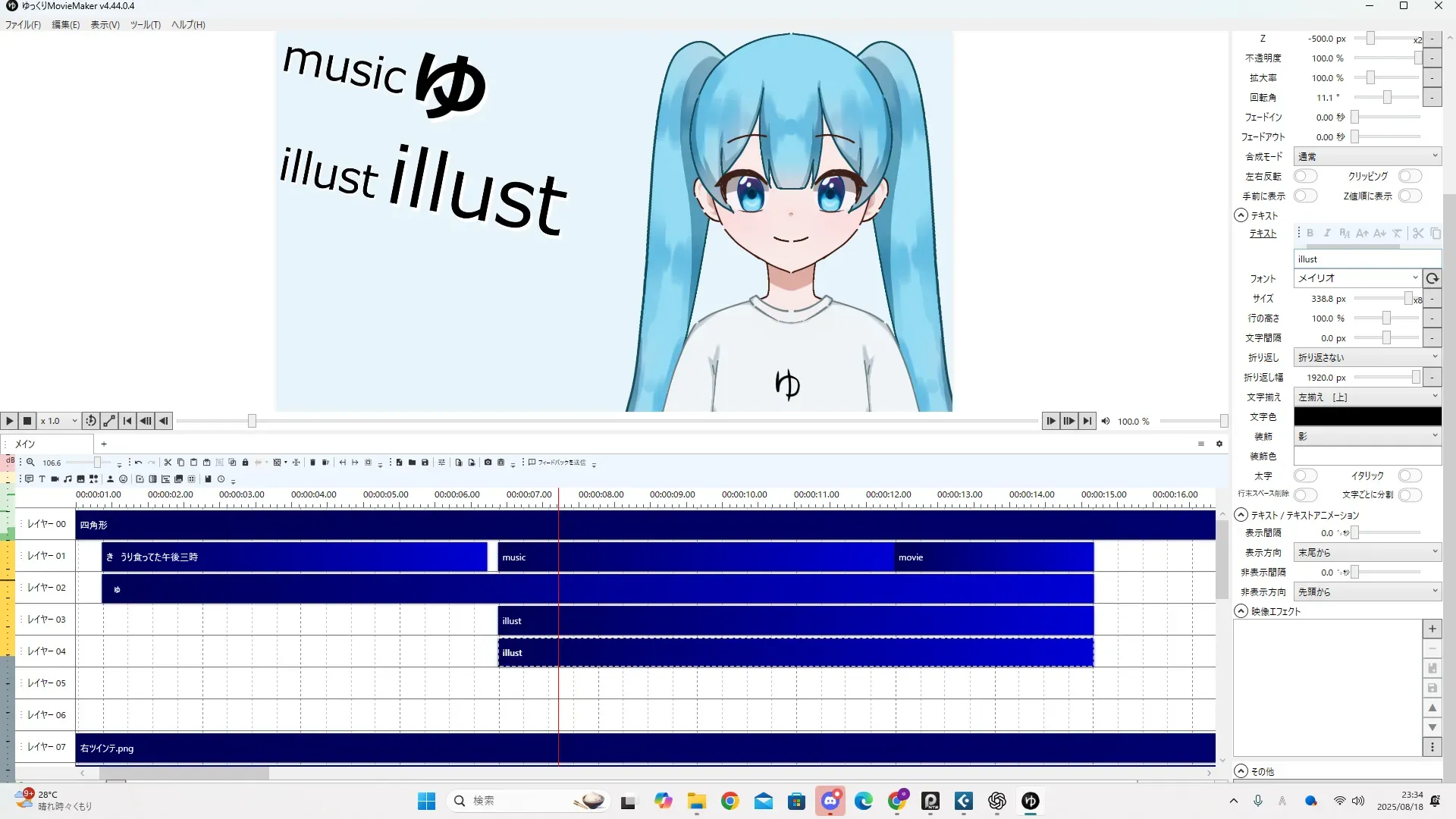Click the cut scissors icon in timeline toolbar
Image resolution: width=1456 pixels, height=819 pixels.
click(x=168, y=463)
